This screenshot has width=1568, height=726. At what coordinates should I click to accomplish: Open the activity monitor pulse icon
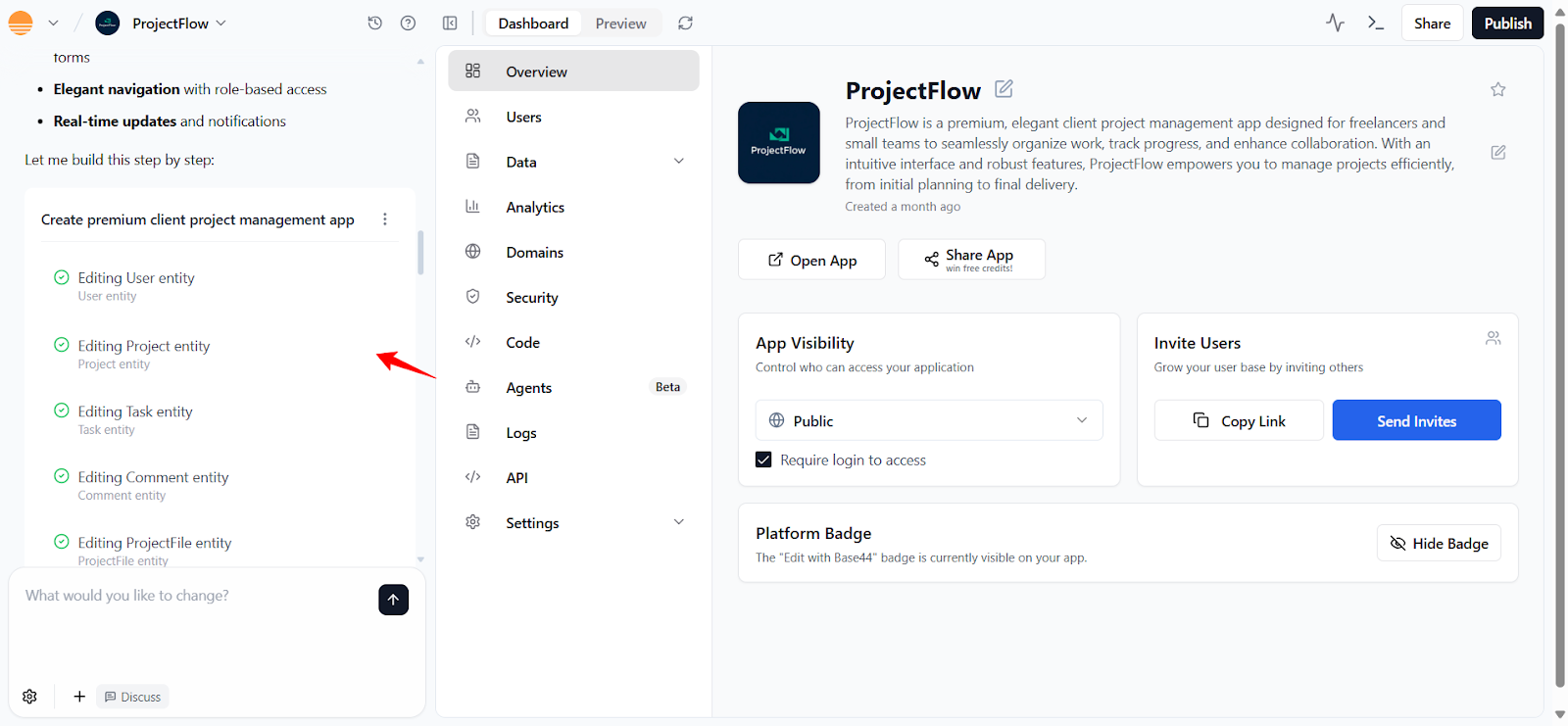point(1335,23)
